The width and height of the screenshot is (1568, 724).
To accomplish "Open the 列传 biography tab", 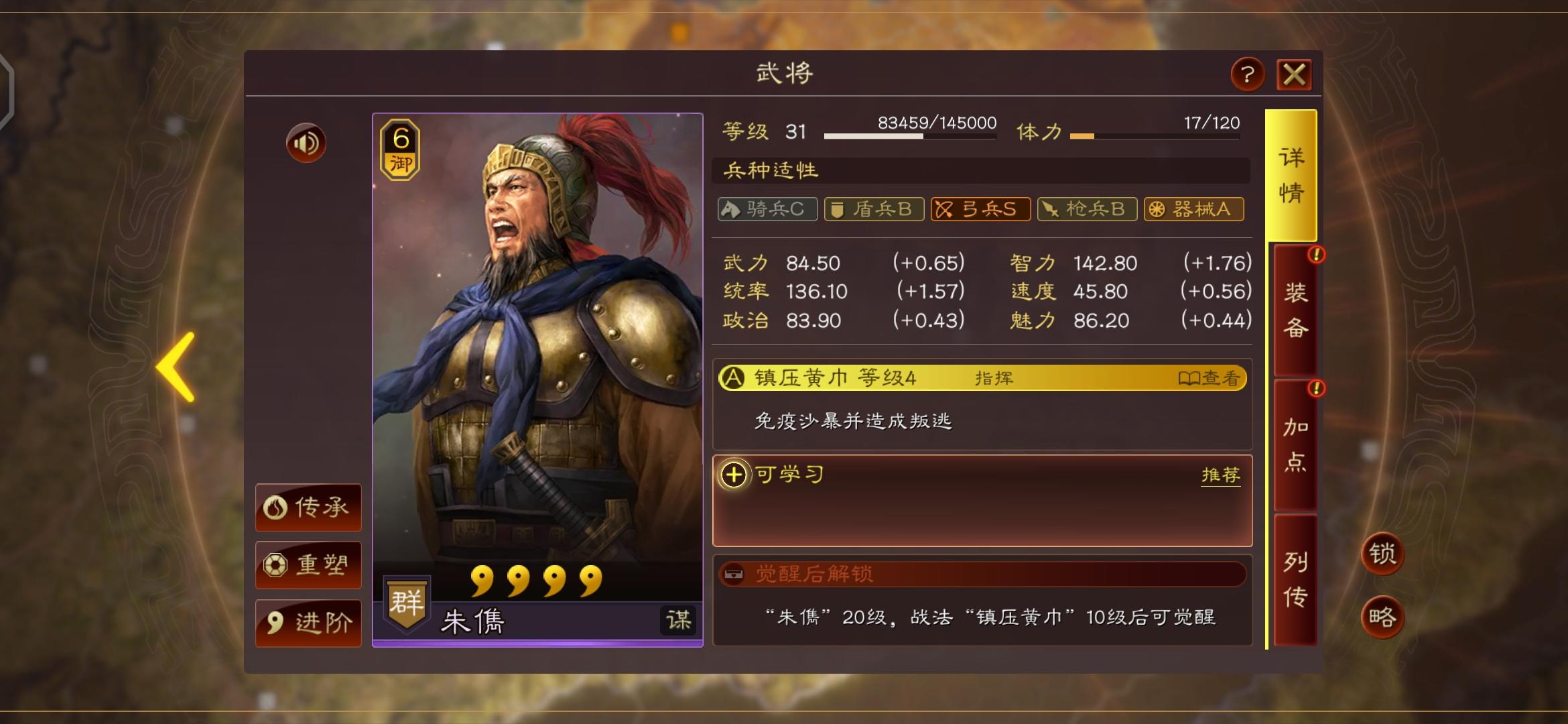I will click(1295, 580).
